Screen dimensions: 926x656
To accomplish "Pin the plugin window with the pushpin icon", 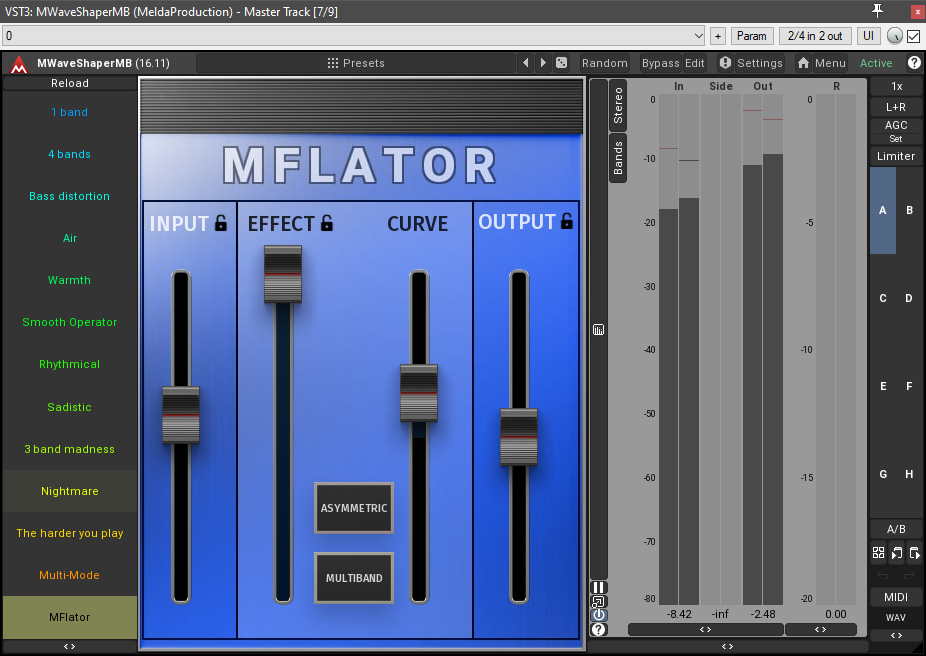I will coord(878,11).
